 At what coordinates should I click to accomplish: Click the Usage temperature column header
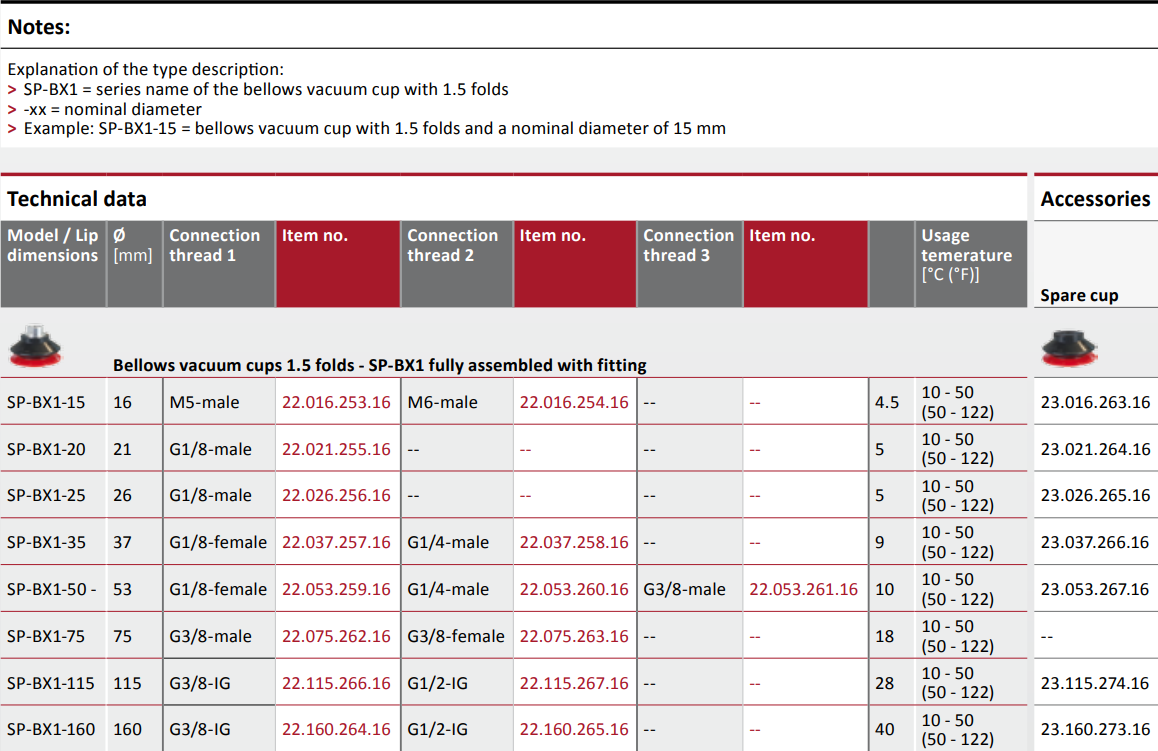coord(971,264)
